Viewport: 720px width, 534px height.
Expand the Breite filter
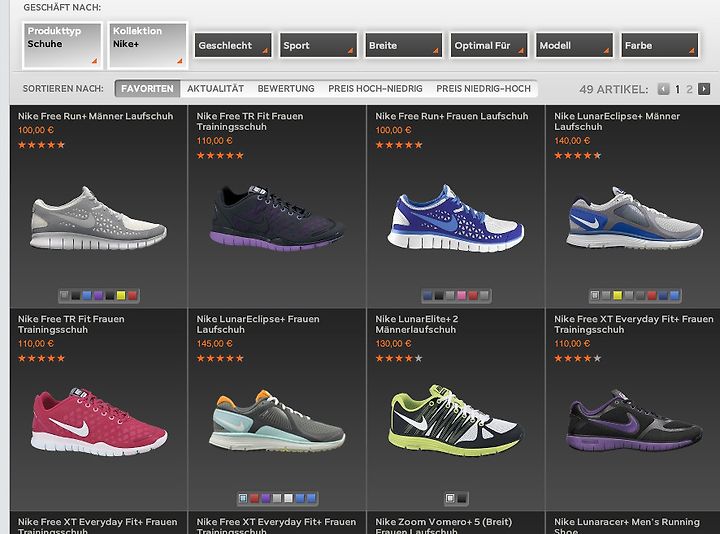[404, 45]
